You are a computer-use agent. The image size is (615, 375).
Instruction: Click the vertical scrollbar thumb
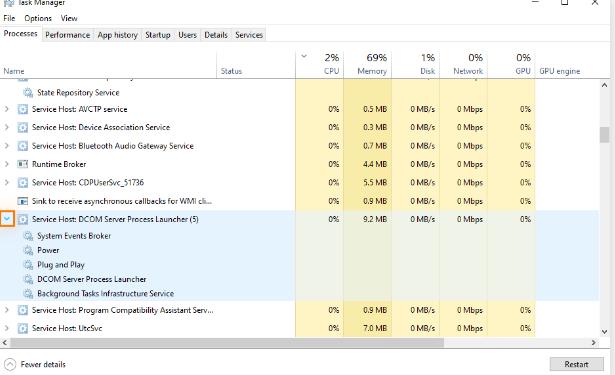pyautogui.click(x=604, y=135)
